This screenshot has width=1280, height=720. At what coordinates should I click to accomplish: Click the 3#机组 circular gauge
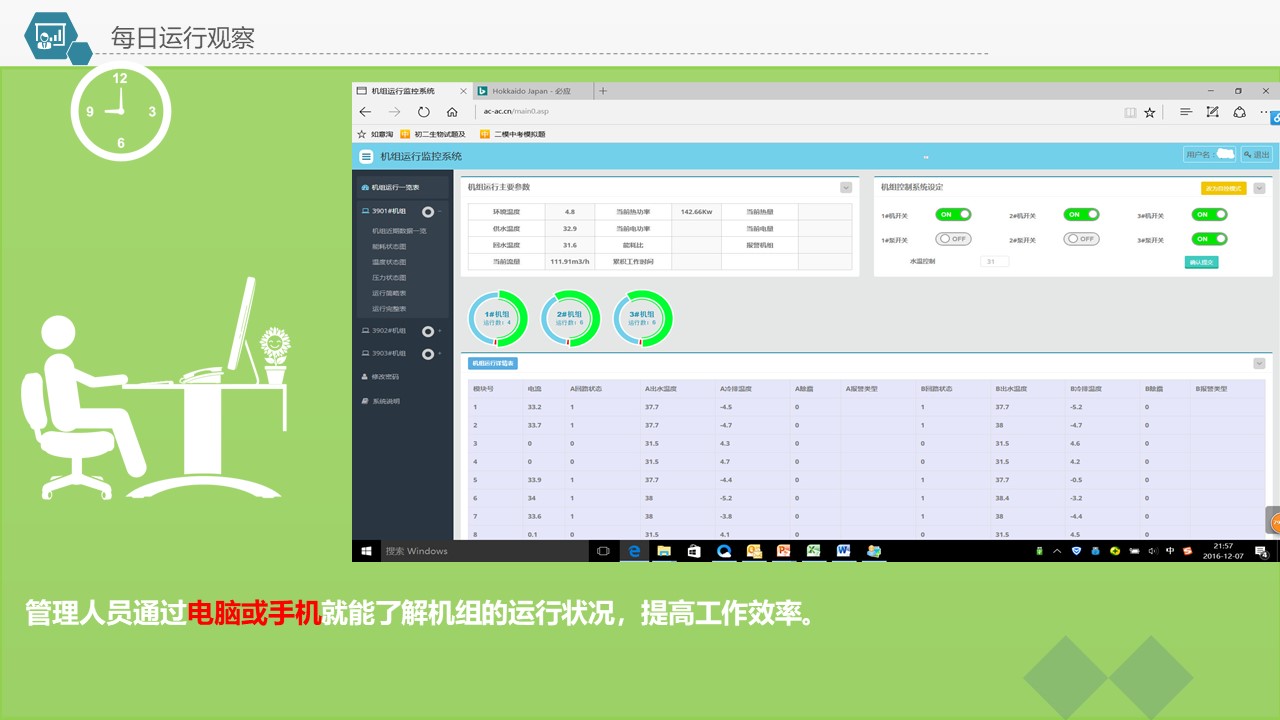(642, 319)
